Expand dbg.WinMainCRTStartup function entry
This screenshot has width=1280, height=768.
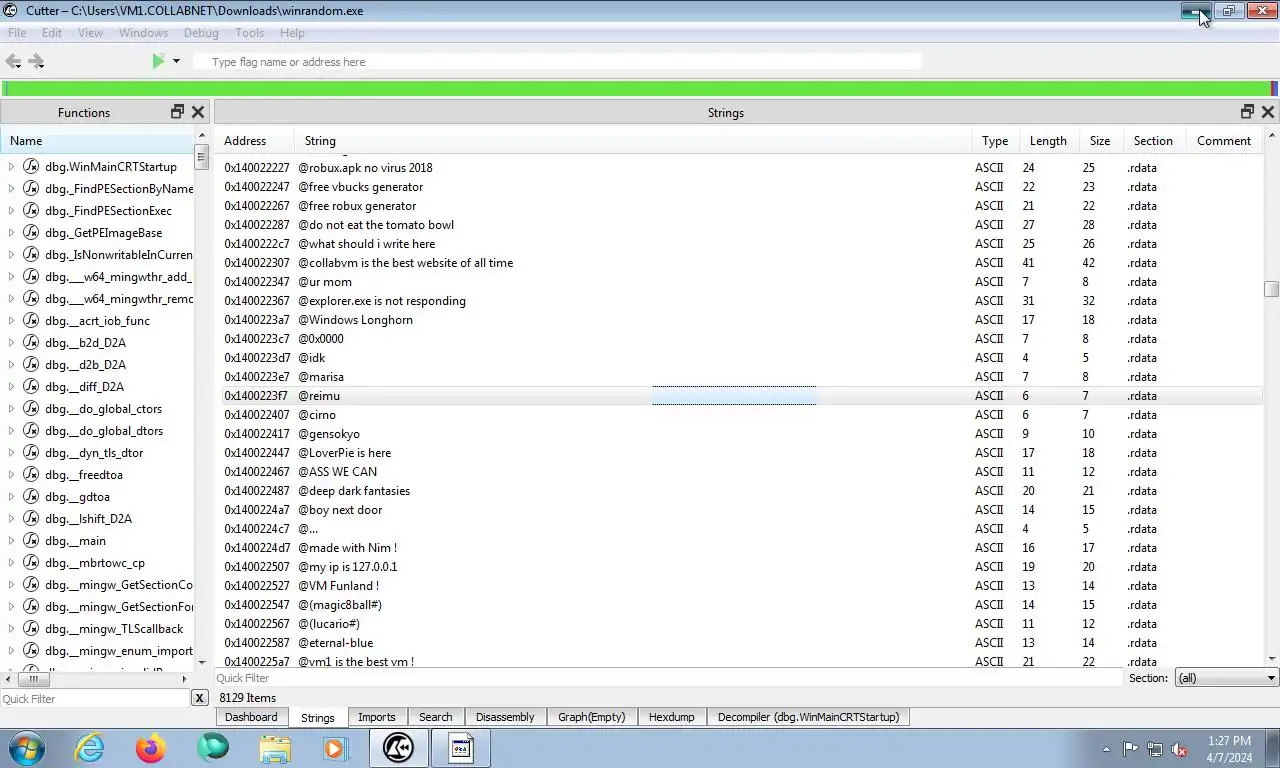click(x=11, y=167)
